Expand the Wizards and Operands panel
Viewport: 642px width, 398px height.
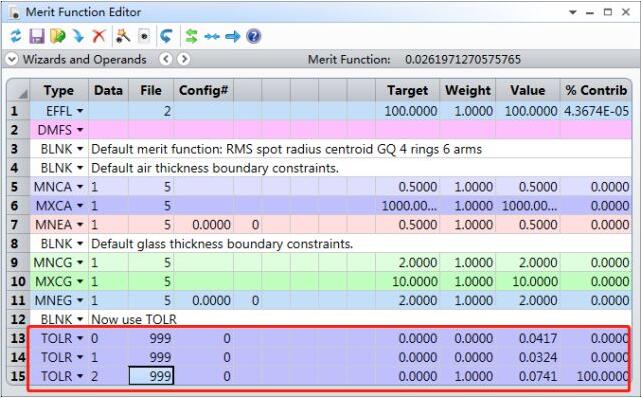tap(12, 59)
